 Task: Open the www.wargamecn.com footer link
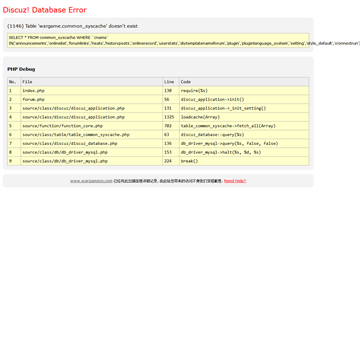(91, 181)
